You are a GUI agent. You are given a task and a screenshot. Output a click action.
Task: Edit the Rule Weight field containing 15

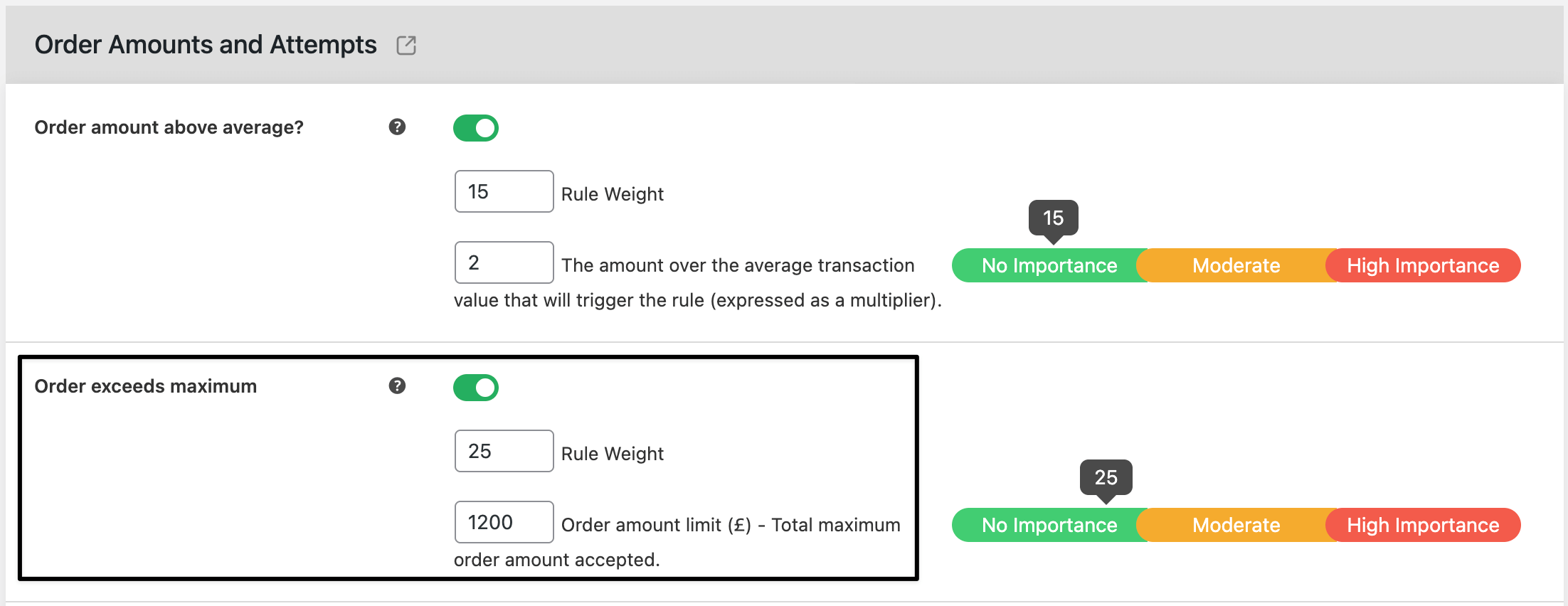tap(504, 191)
